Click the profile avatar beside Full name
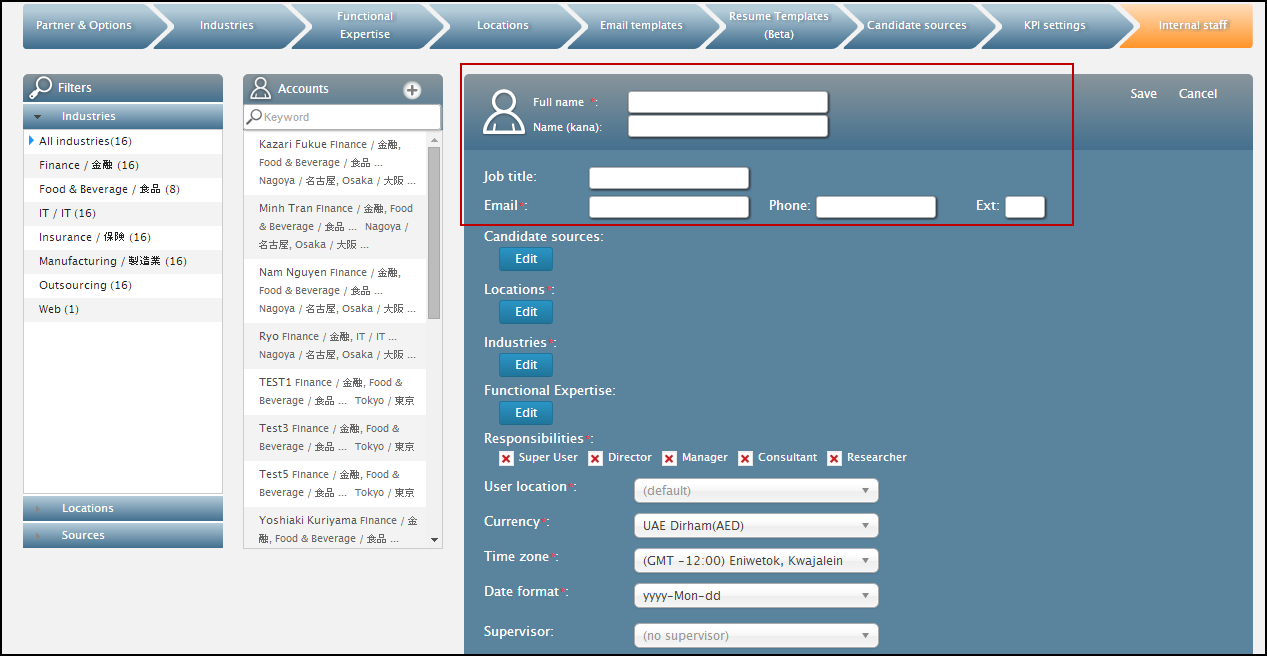The width and height of the screenshot is (1267, 656). click(504, 112)
